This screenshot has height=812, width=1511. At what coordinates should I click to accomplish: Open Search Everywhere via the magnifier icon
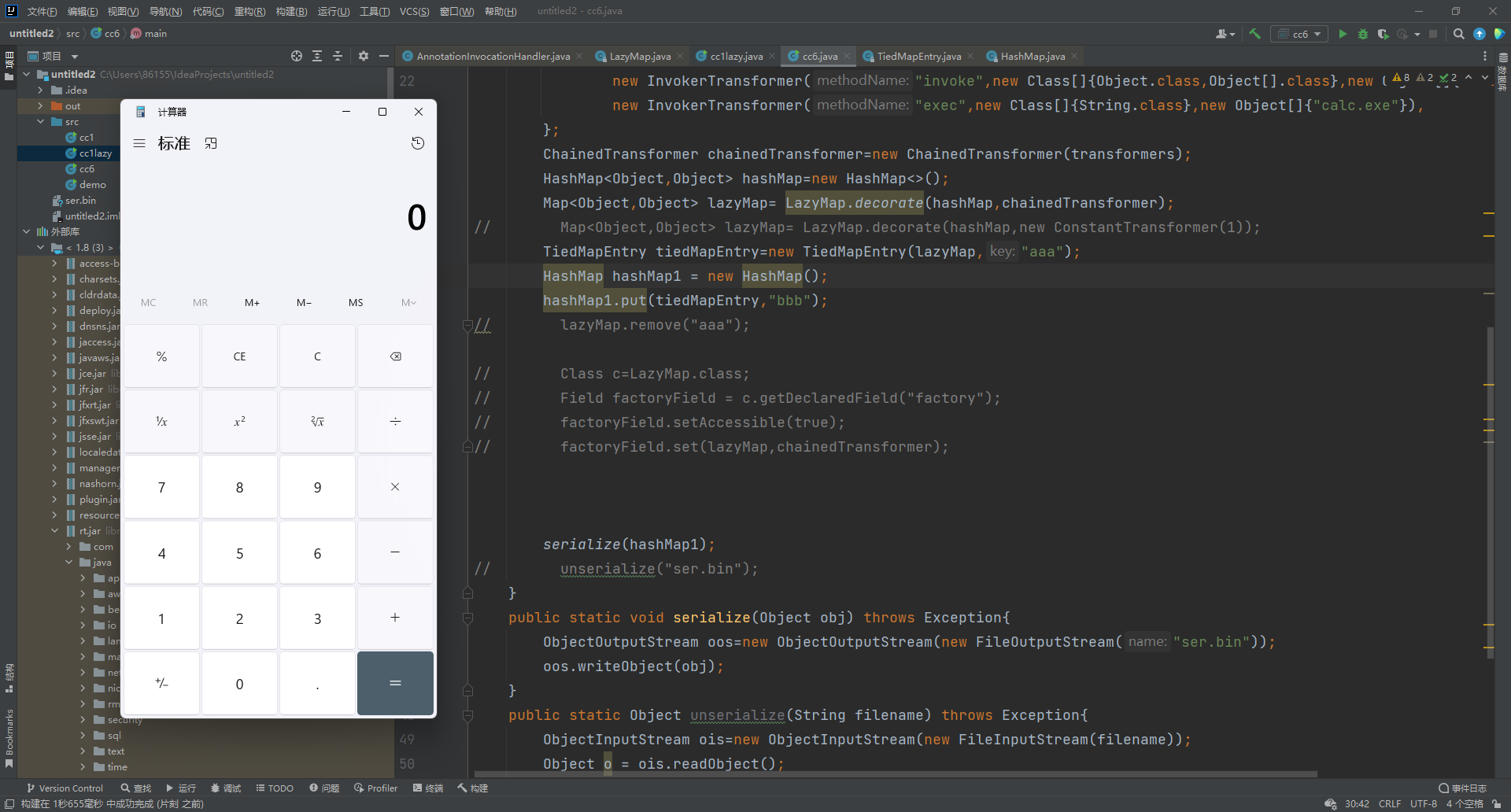point(1458,34)
